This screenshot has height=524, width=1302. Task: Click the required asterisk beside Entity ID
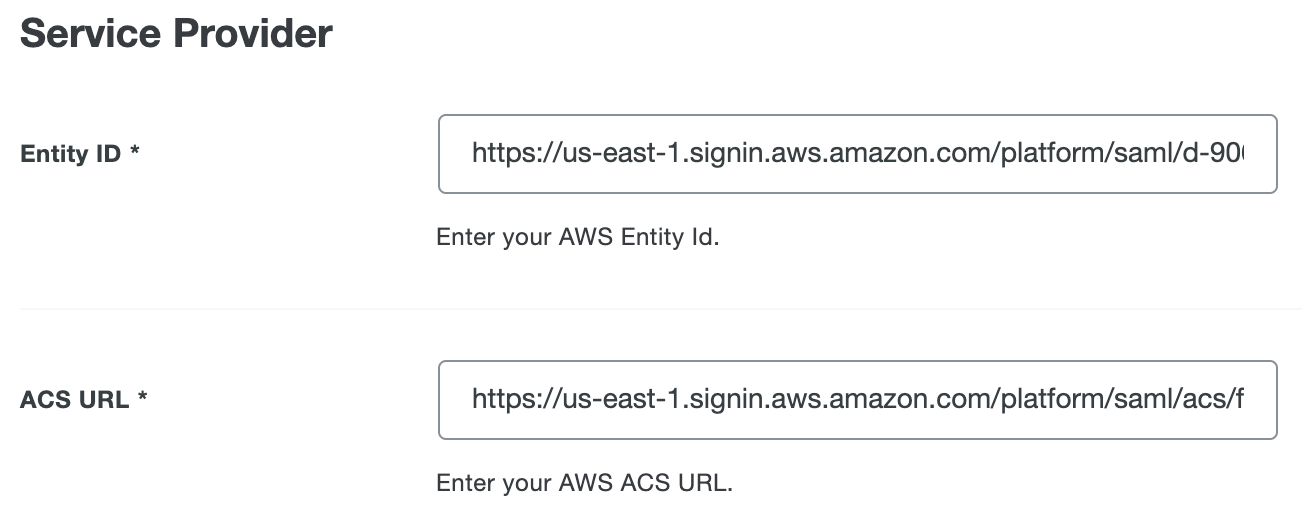(134, 155)
